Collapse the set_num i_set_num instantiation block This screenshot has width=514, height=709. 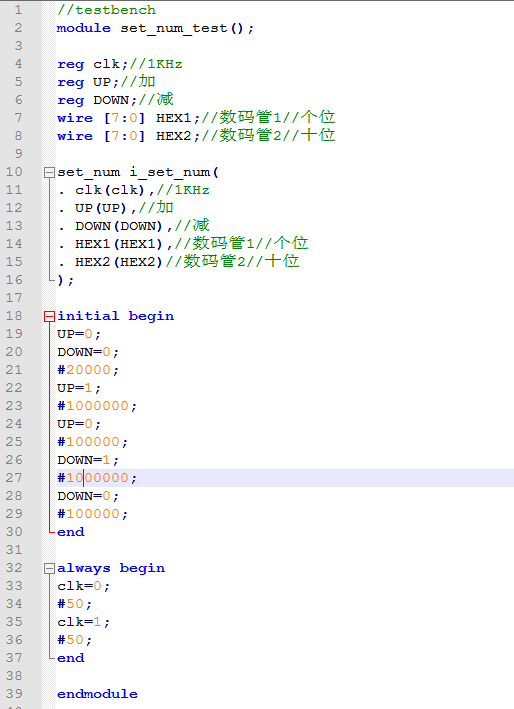point(49,172)
